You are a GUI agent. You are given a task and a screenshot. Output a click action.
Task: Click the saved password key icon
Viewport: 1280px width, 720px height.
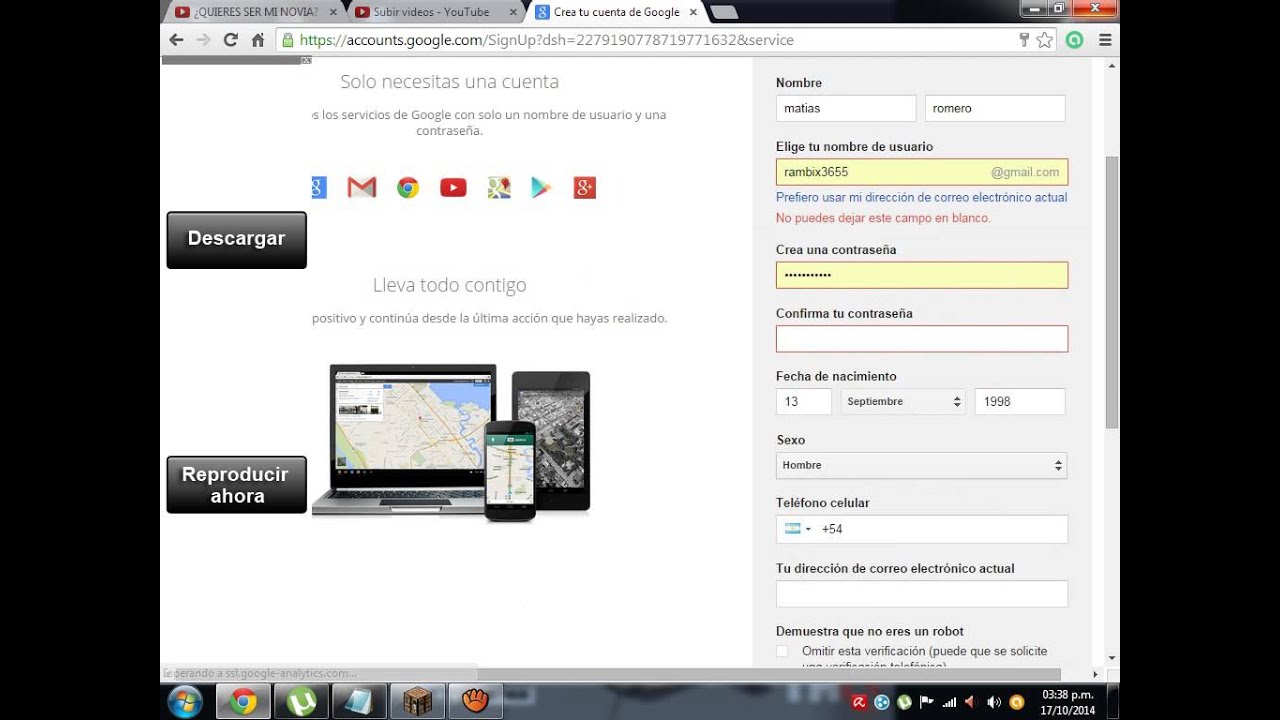[x=1024, y=40]
